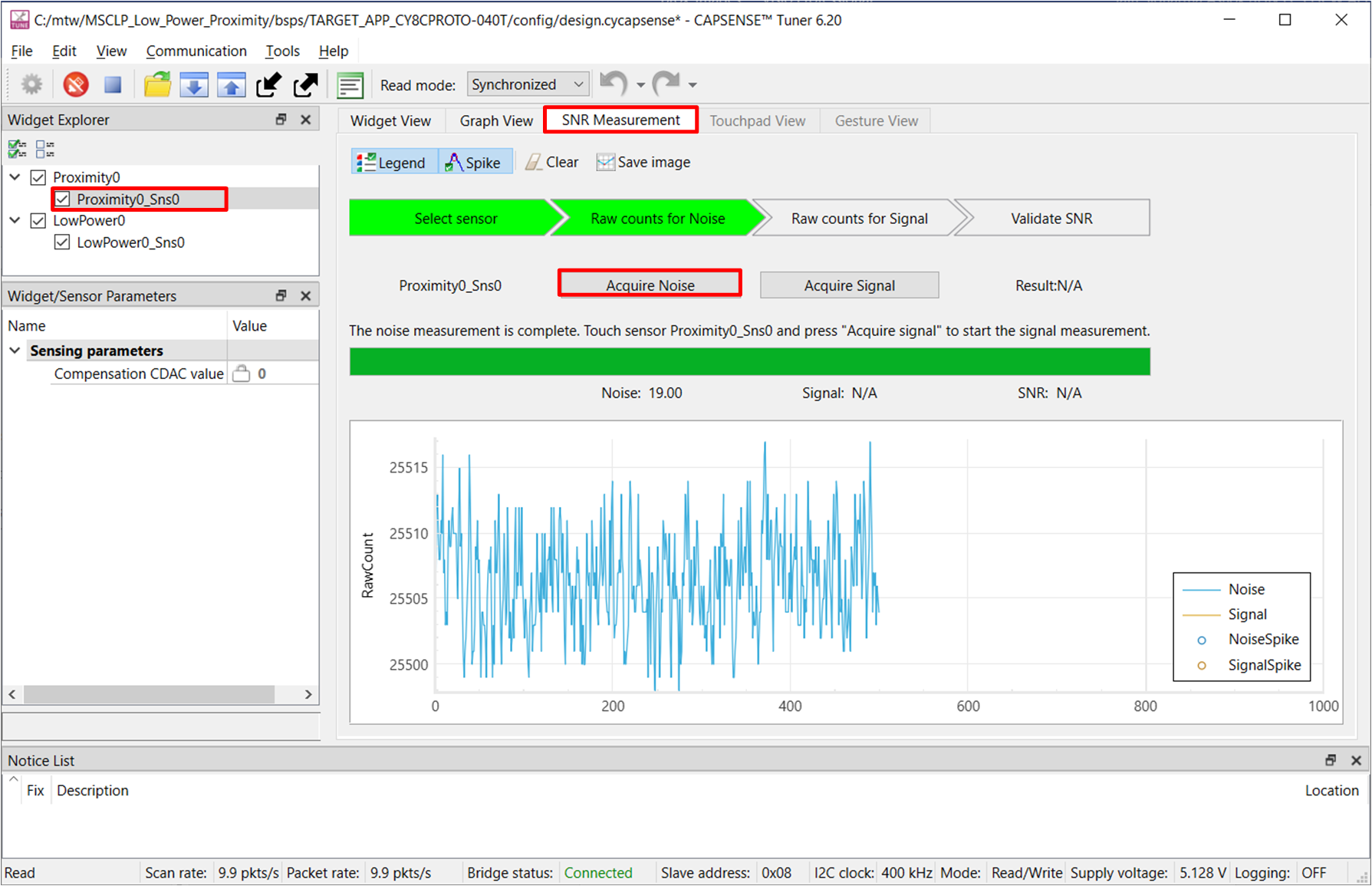Toggle the LowPower0 widget checkbox
The image size is (1372, 886).
(38, 221)
